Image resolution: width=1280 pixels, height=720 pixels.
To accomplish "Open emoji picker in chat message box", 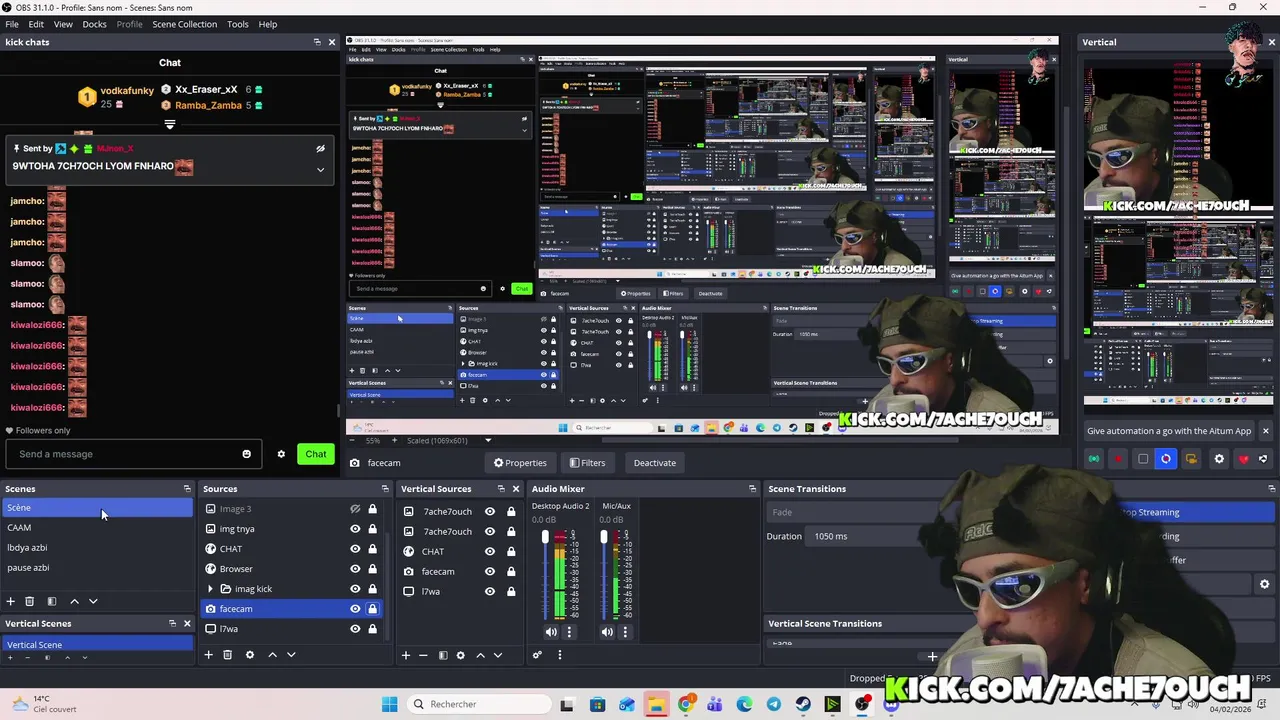I will [x=246, y=454].
